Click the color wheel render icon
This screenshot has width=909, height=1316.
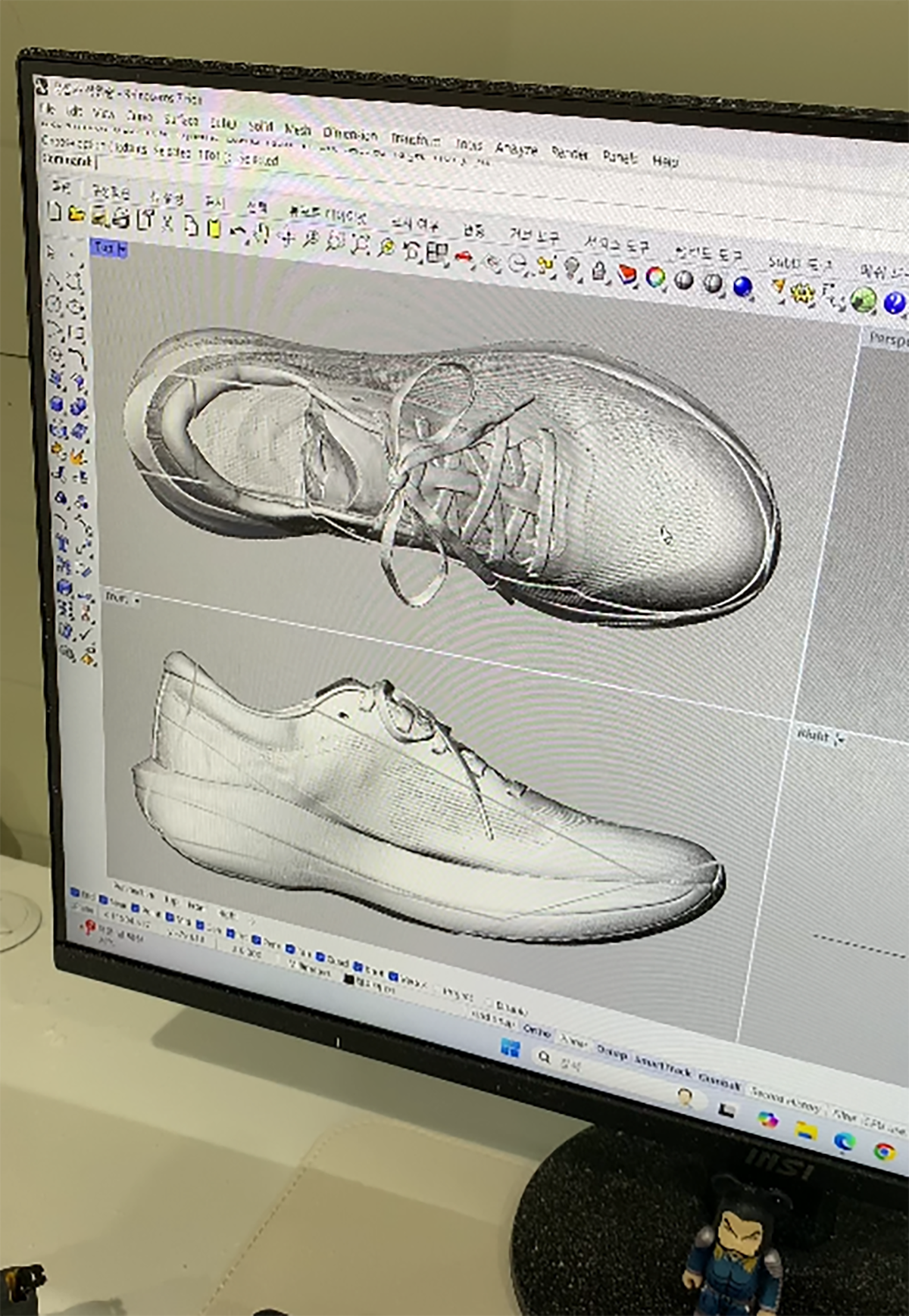[656, 278]
